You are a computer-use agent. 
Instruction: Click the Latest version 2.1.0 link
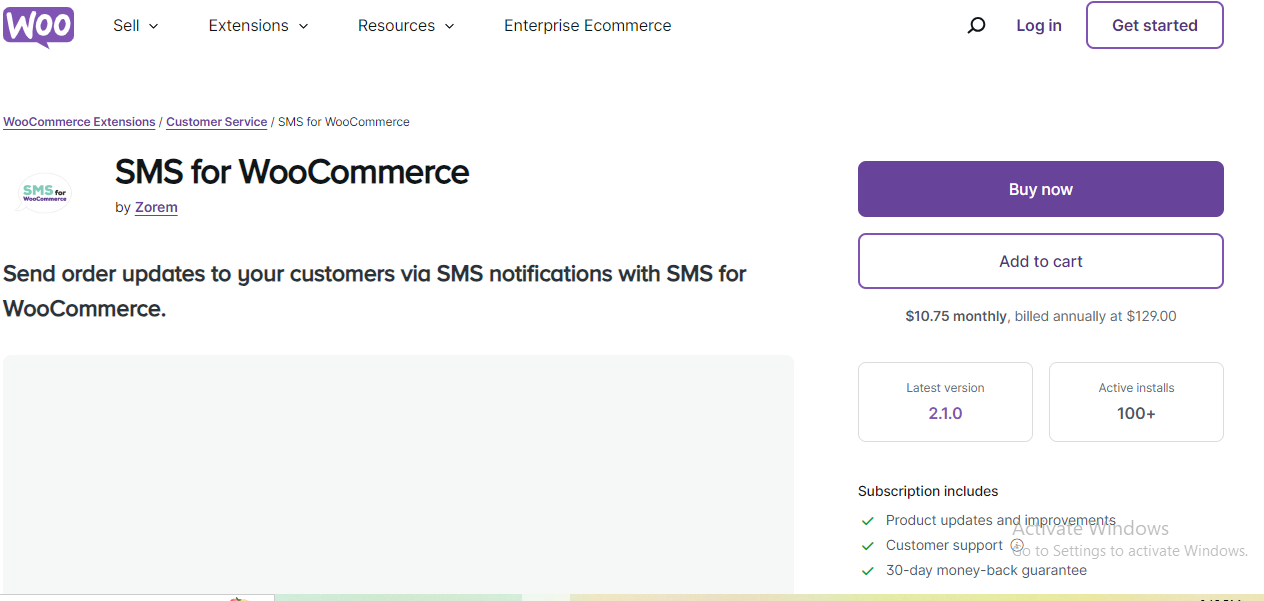(x=945, y=413)
